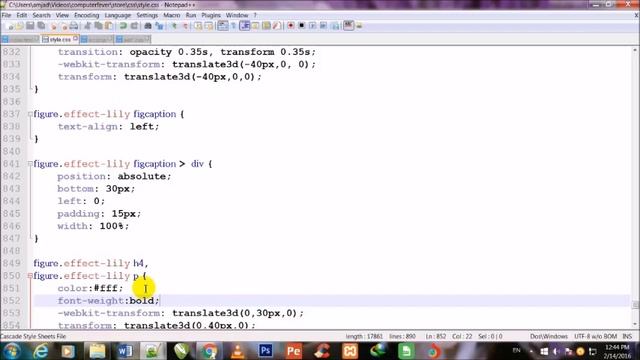Click the Paste toolbar icon

click(108, 26)
